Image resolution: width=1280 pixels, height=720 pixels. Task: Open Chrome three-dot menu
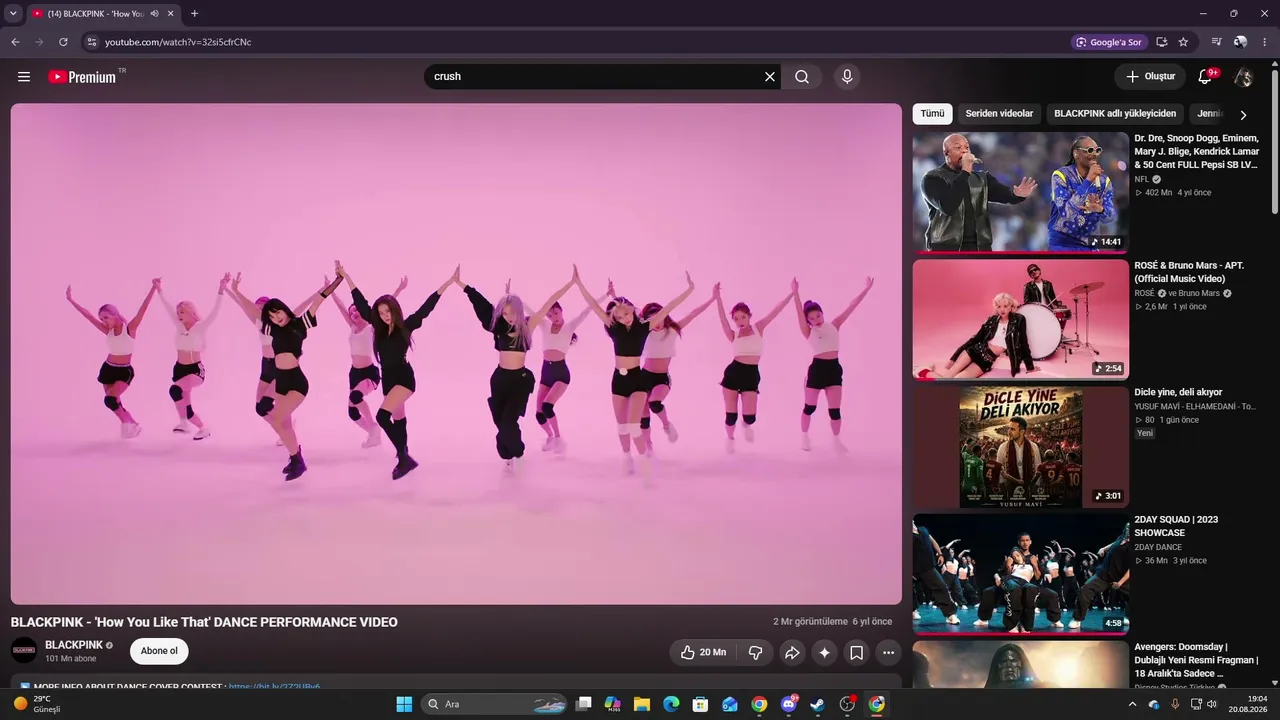pos(1263,42)
